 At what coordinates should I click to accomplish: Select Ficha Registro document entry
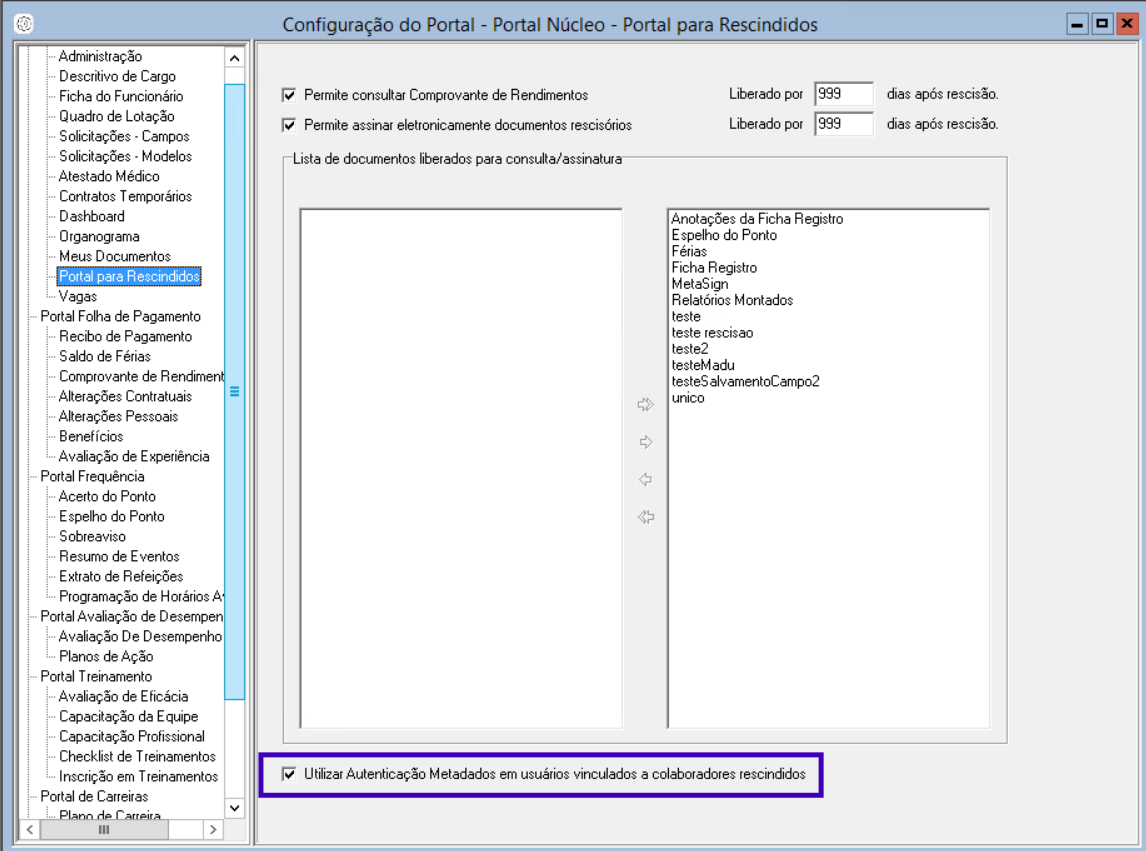coord(714,268)
